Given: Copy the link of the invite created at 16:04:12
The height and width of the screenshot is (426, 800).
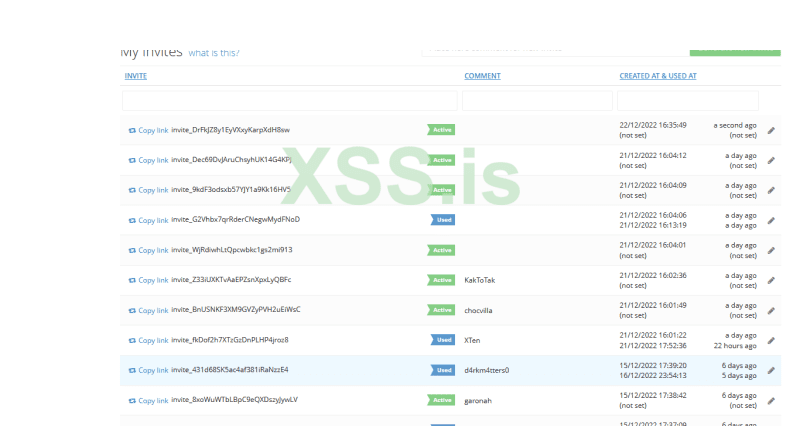Looking at the screenshot, I should click(x=148, y=160).
